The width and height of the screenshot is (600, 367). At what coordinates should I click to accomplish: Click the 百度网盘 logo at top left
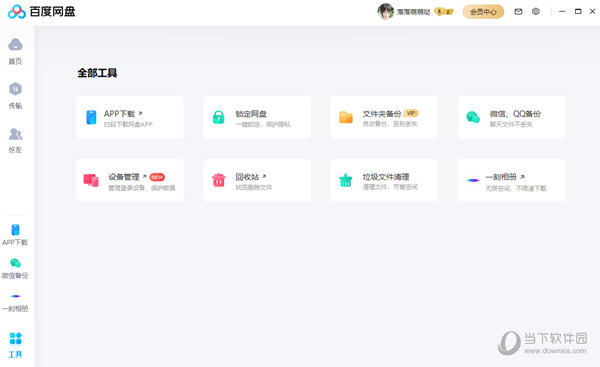click(42, 12)
